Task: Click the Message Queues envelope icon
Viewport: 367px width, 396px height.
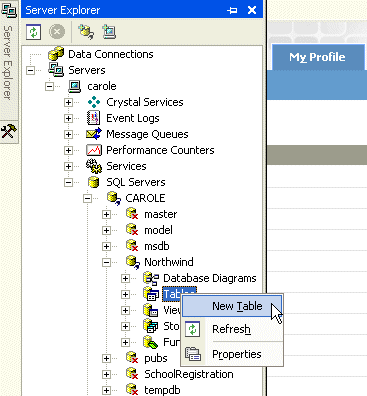Action: pos(94,134)
